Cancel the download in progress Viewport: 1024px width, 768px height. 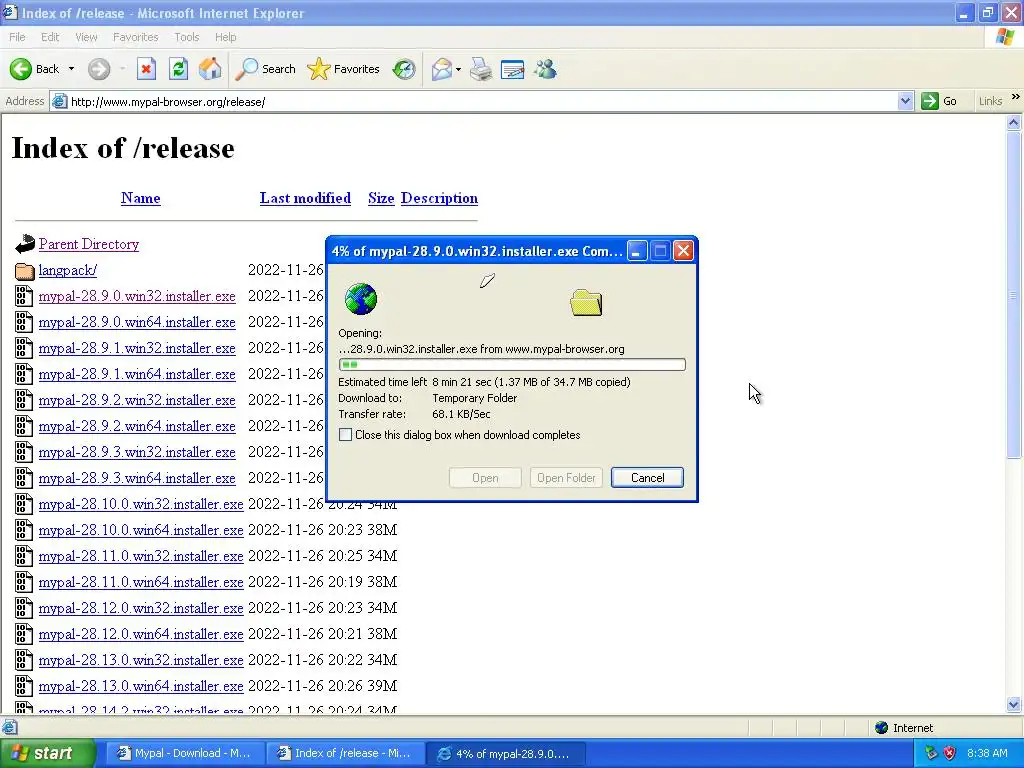coord(647,477)
